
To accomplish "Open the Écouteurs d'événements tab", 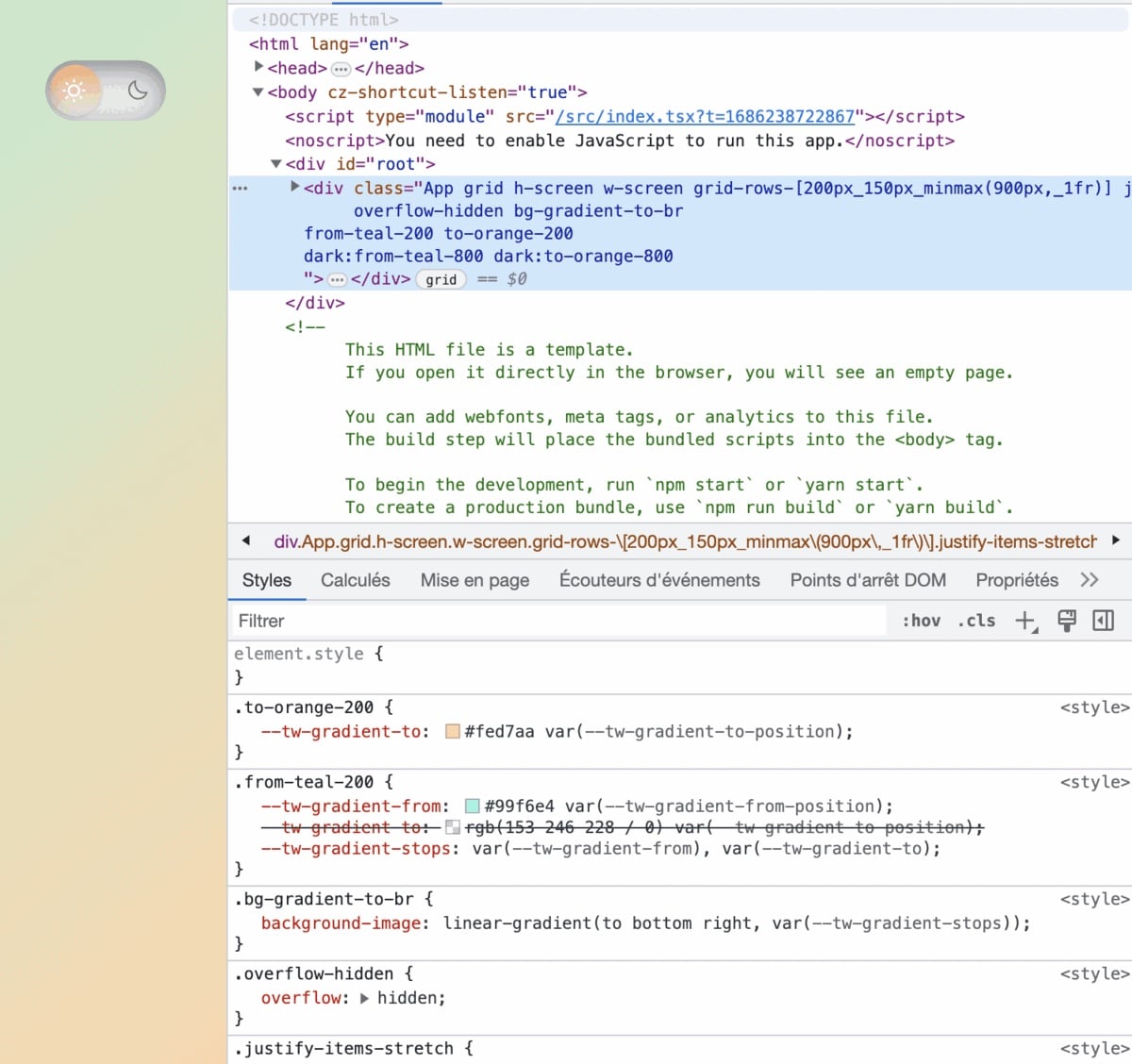I will (x=659, y=580).
